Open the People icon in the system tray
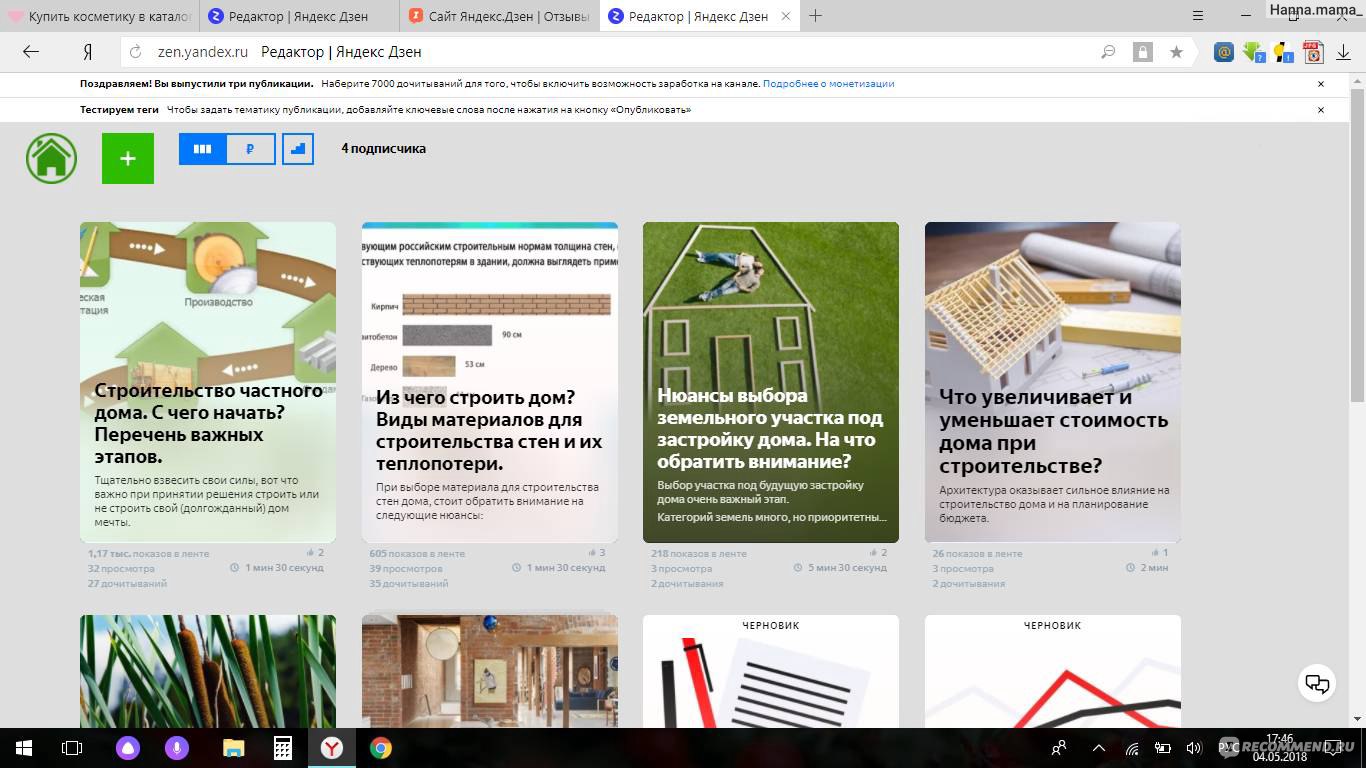Image resolution: width=1366 pixels, height=768 pixels. (1060, 748)
